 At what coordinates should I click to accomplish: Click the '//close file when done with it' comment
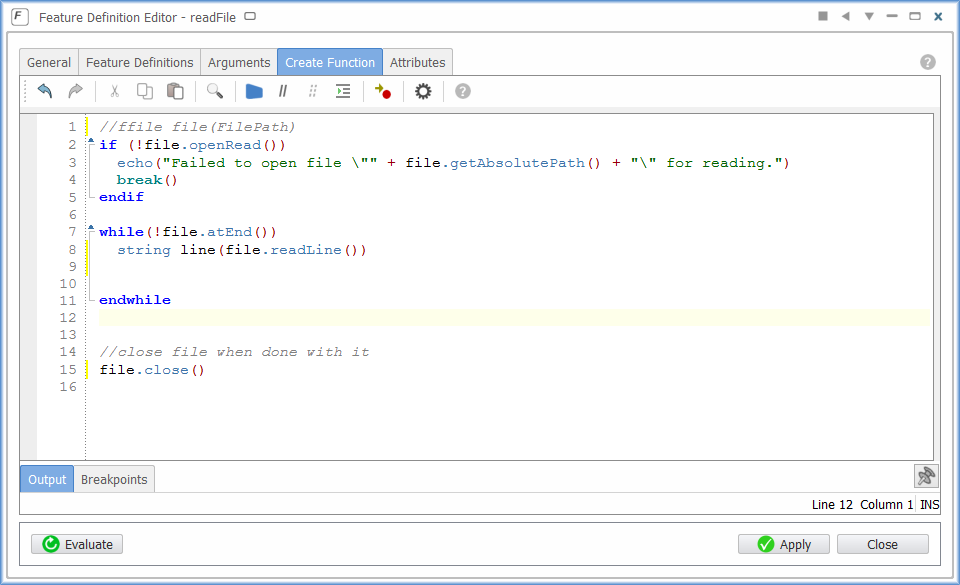234,352
